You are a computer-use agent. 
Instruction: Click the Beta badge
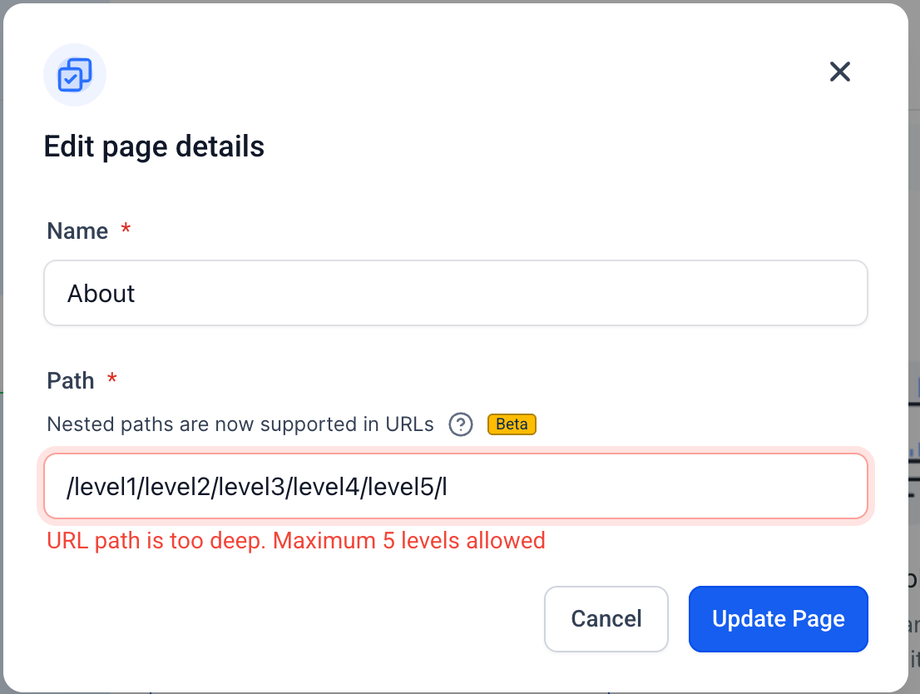click(512, 424)
